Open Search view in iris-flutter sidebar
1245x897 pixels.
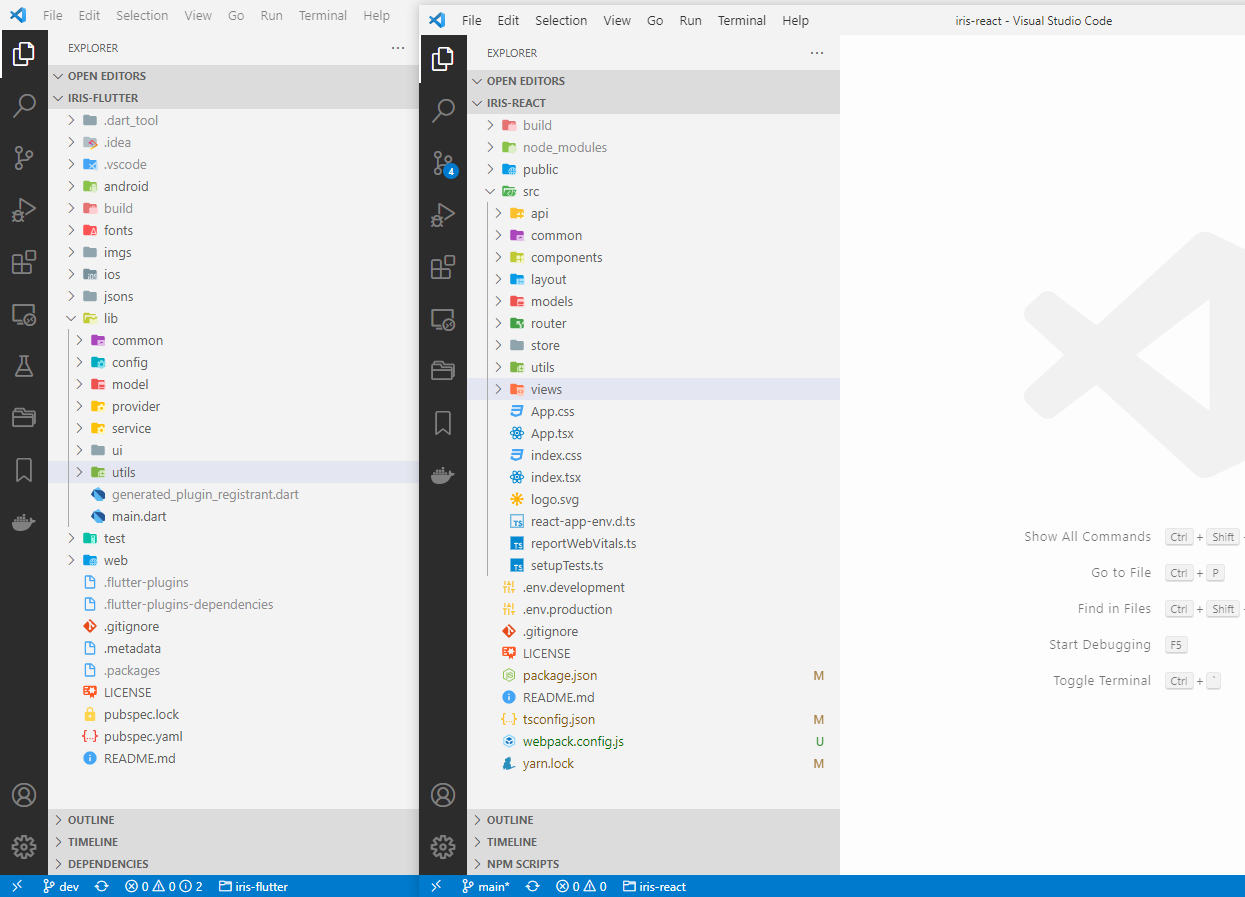pyautogui.click(x=24, y=105)
